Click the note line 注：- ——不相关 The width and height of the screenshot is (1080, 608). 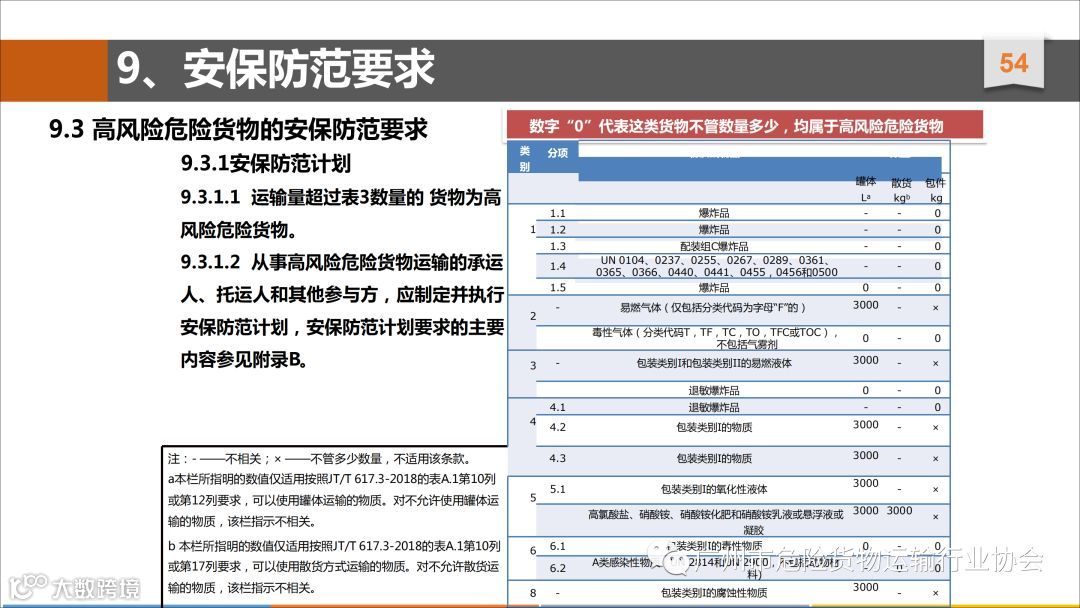[x=320, y=459]
